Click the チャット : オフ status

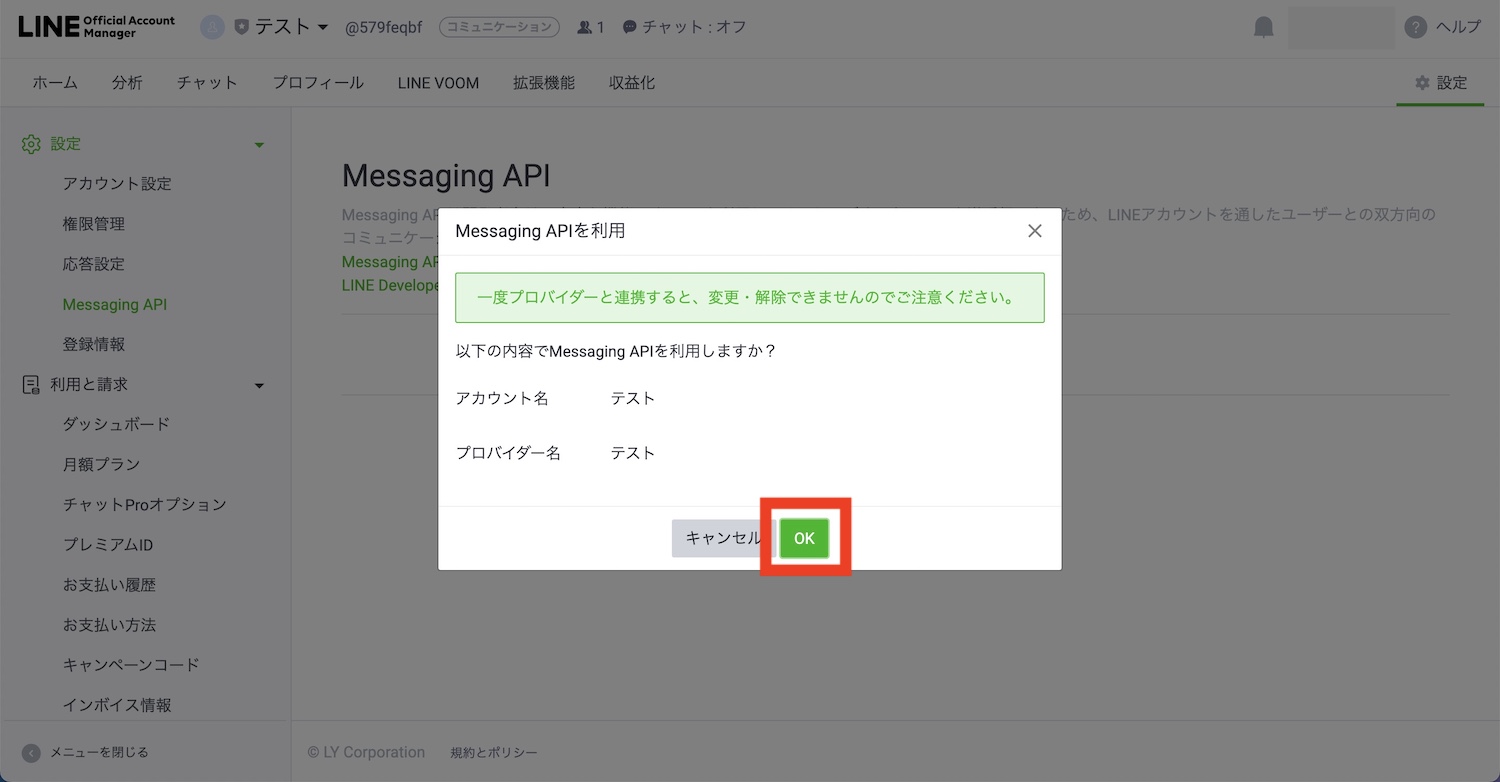click(x=694, y=27)
